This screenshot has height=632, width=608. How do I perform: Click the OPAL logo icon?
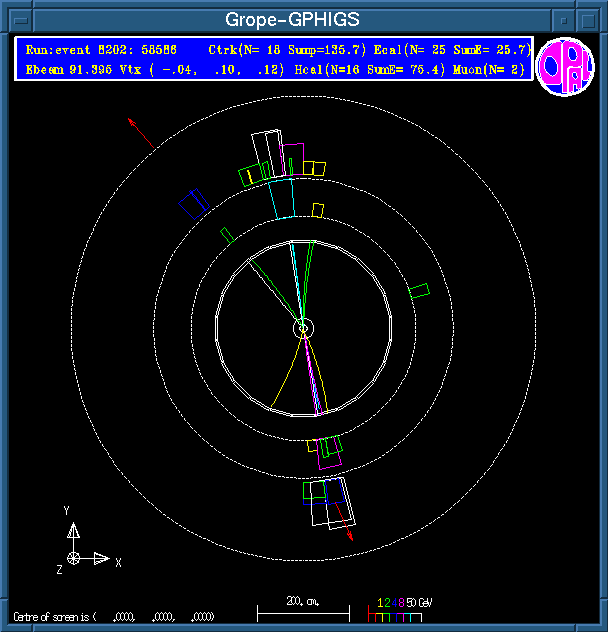tap(565, 66)
